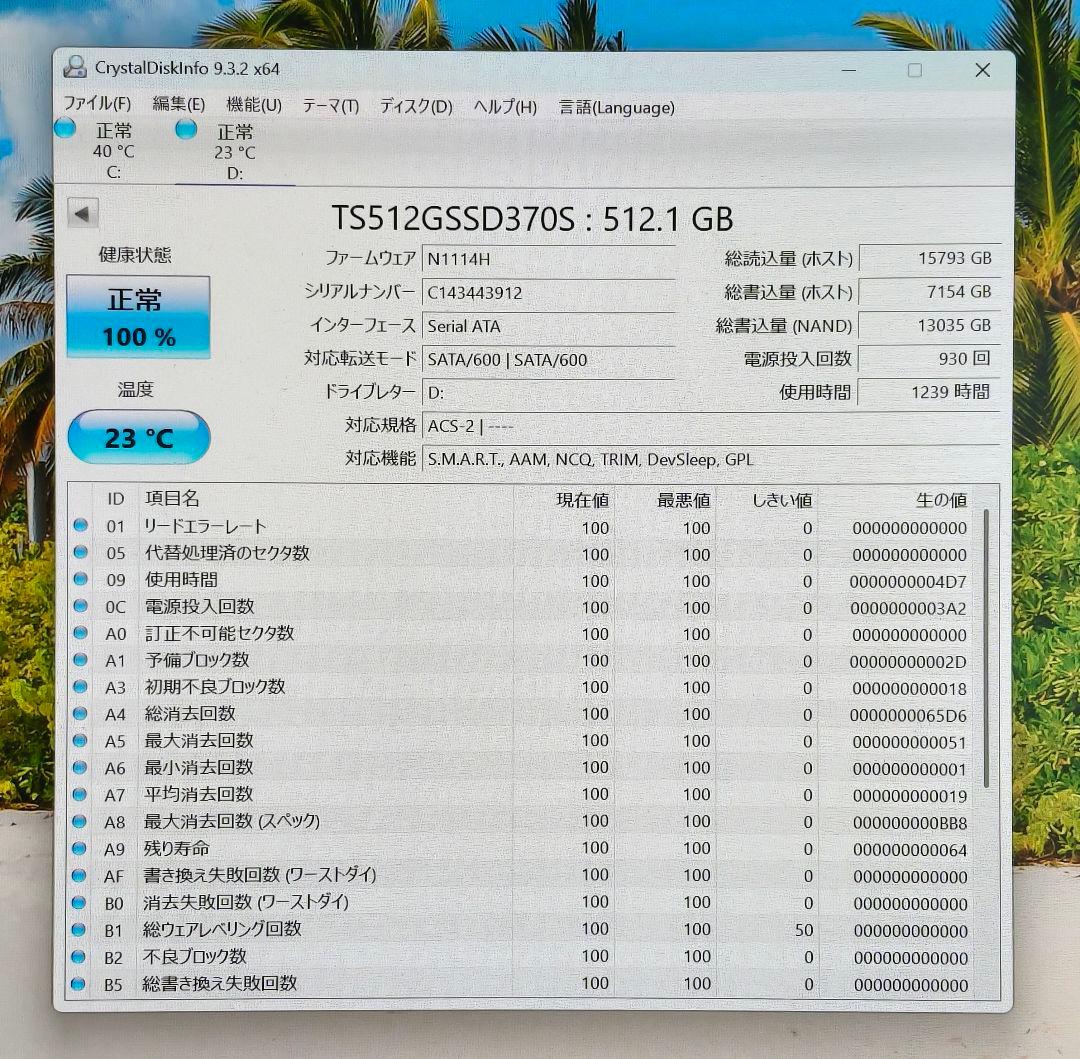This screenshot has width=1080, height=1059.
Task: Click the 23 °C temperature button
Action: coord(139,438)
